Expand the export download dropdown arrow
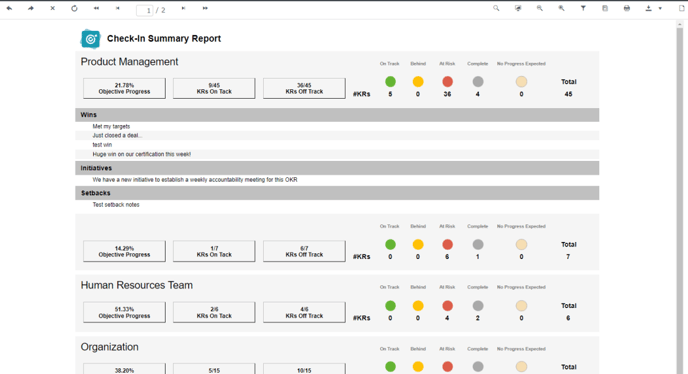This screenshot has height=374, width=688. 660,8
